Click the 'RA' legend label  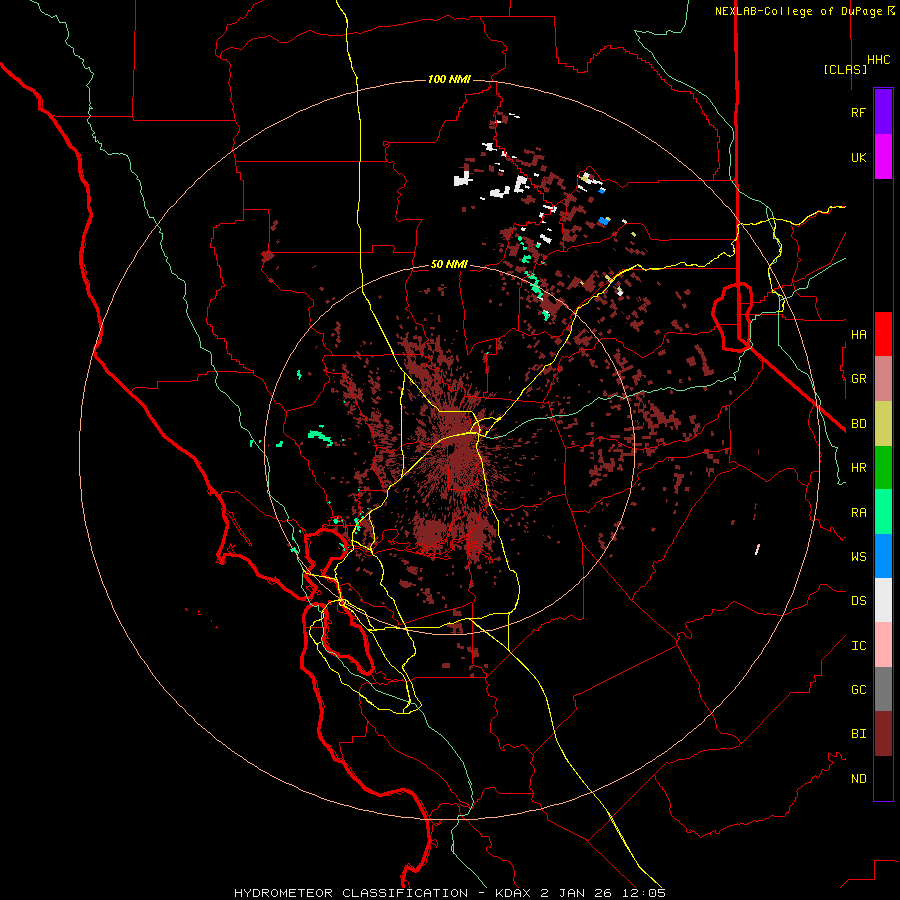858,512
